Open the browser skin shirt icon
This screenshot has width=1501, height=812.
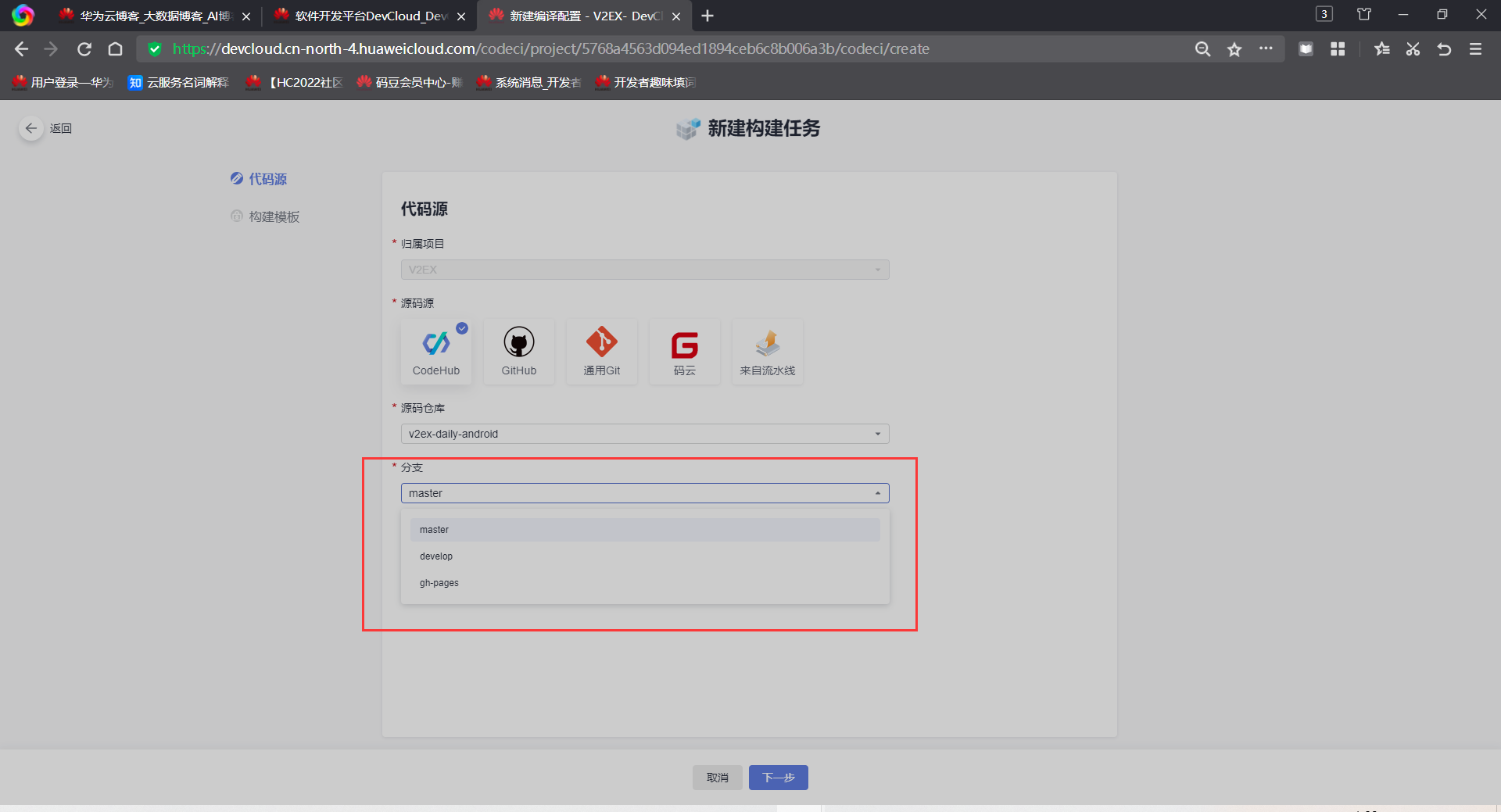click(x=1364, y=14)
